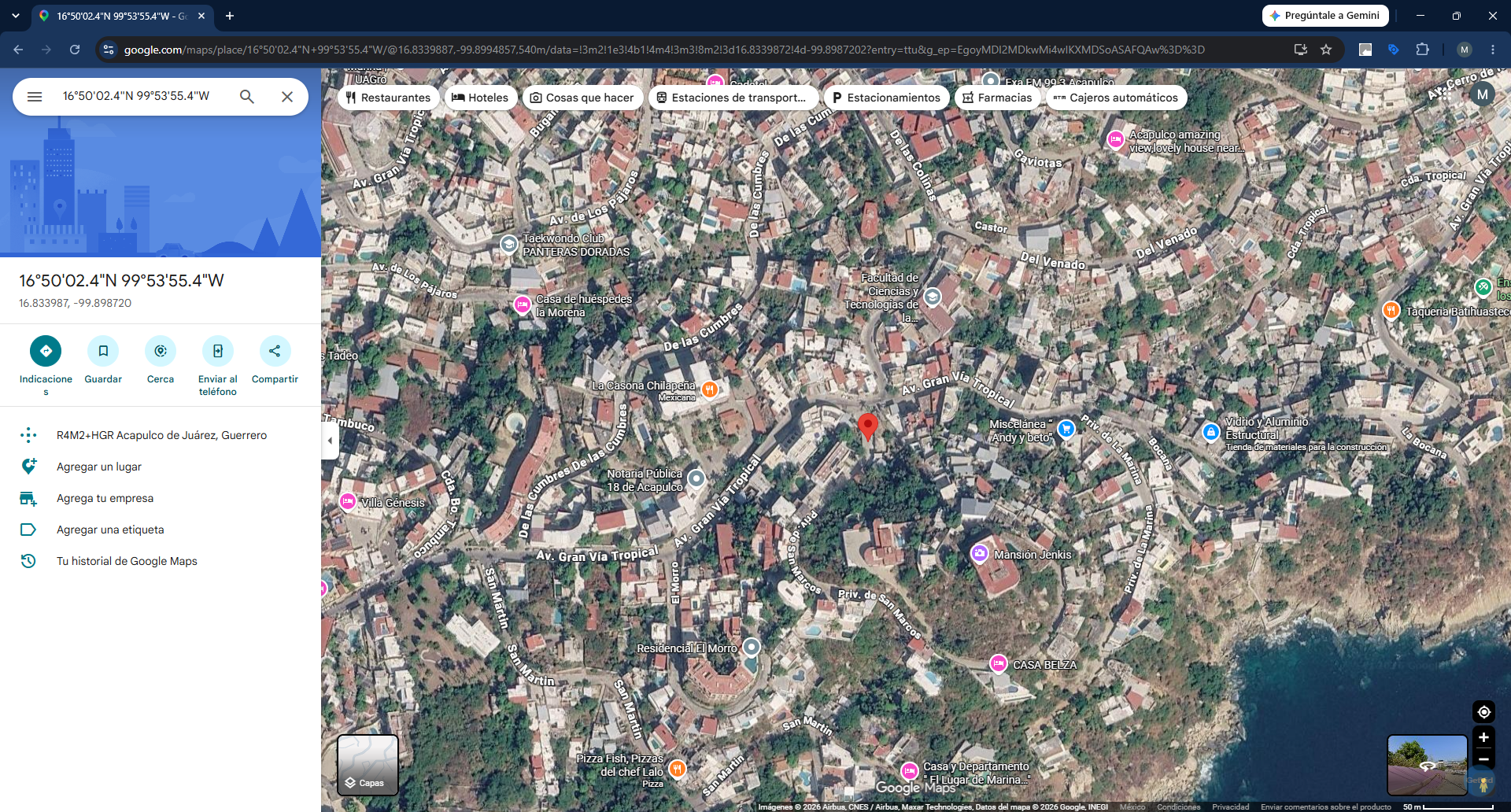The height and width of the screenshot is (812, 1511).
Task: Open the Chrome extensions puzzle icon
Action: pos(1422,50)
